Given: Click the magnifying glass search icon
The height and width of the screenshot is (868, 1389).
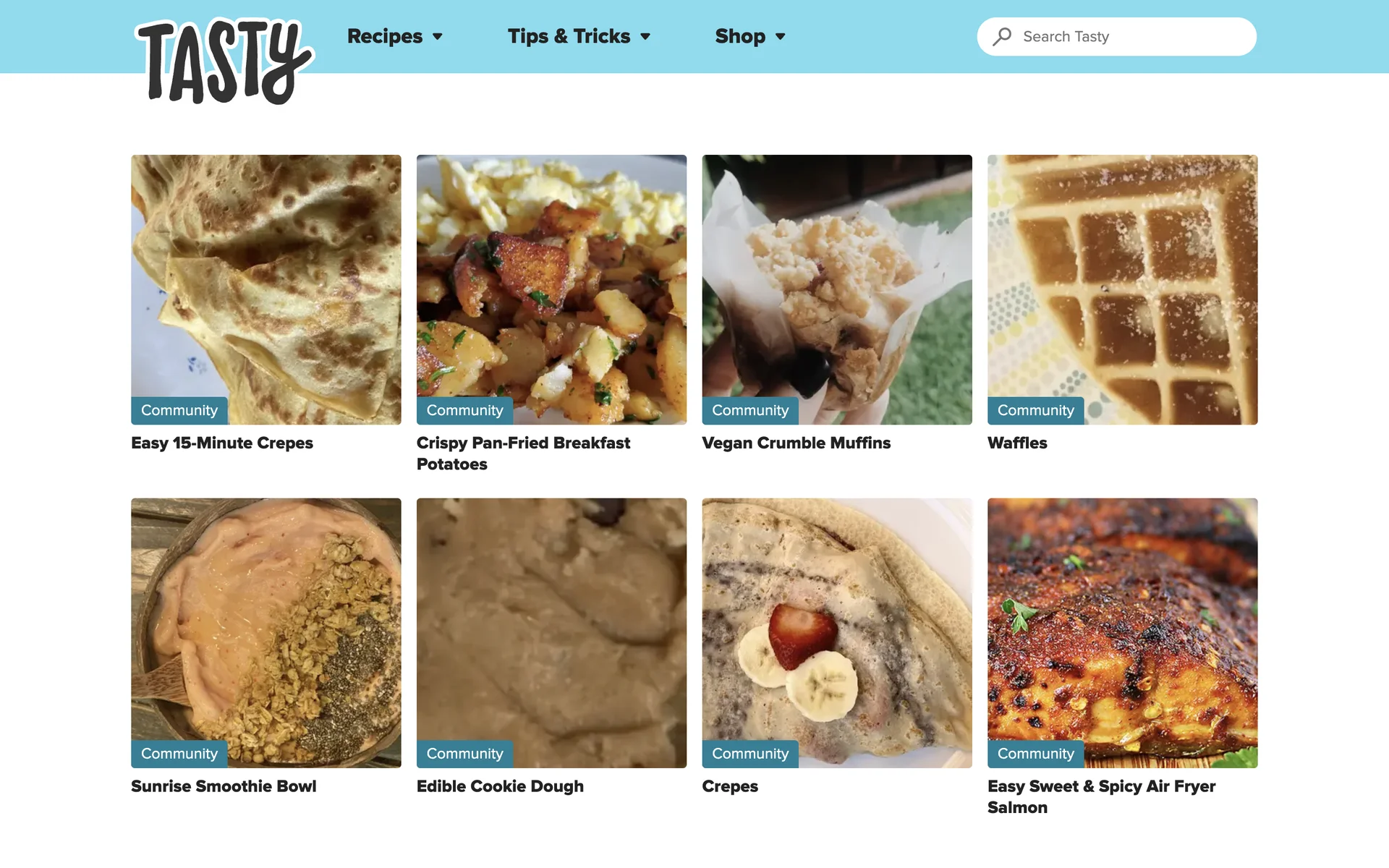Looking at the screenshot, I should [x=1002, y=36].
